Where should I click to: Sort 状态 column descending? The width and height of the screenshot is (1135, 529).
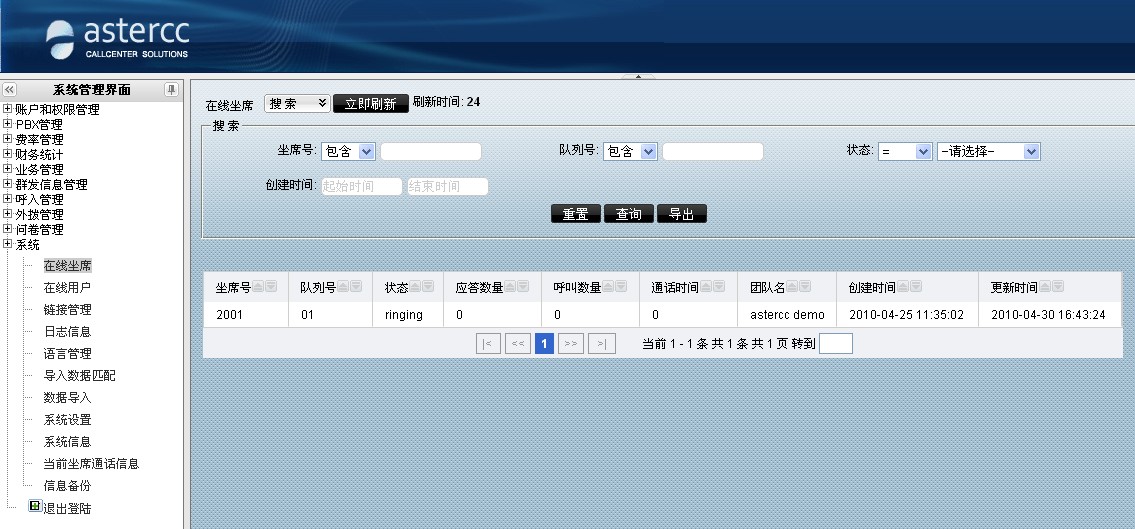point(428,287)
